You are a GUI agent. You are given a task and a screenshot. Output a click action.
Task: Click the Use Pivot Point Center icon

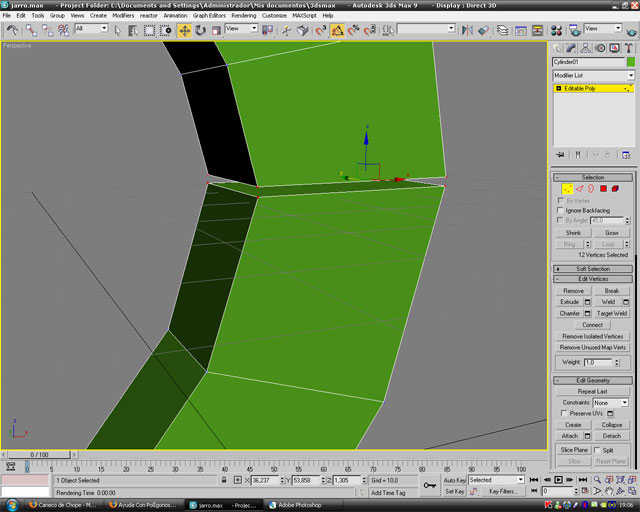[x=267, y=31]
